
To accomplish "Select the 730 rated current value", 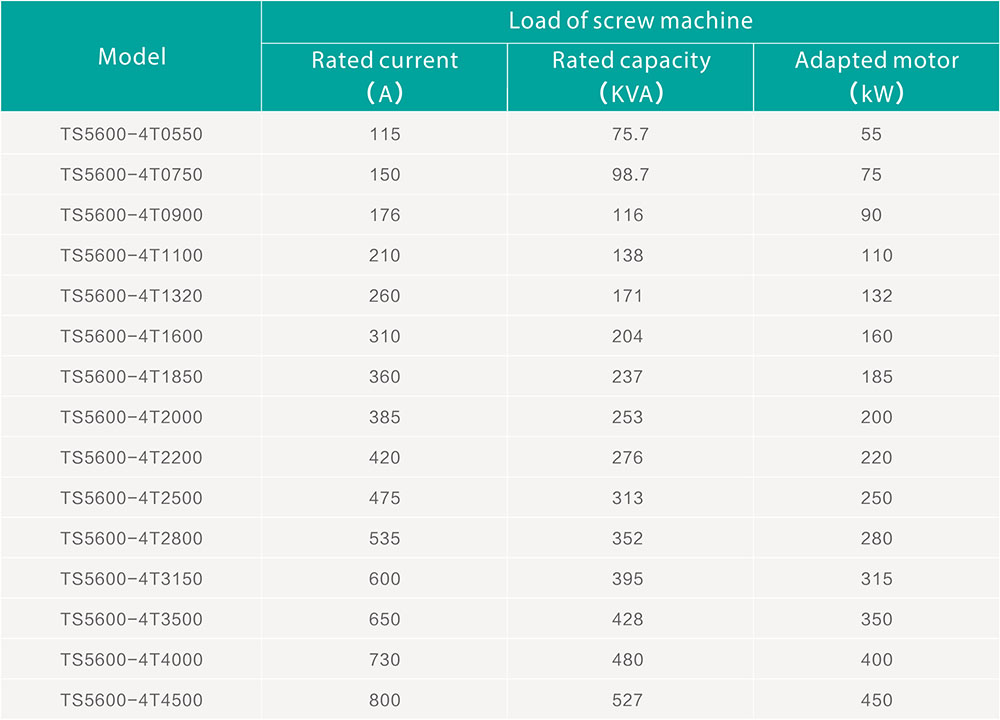I will click(x=384, y=660).
